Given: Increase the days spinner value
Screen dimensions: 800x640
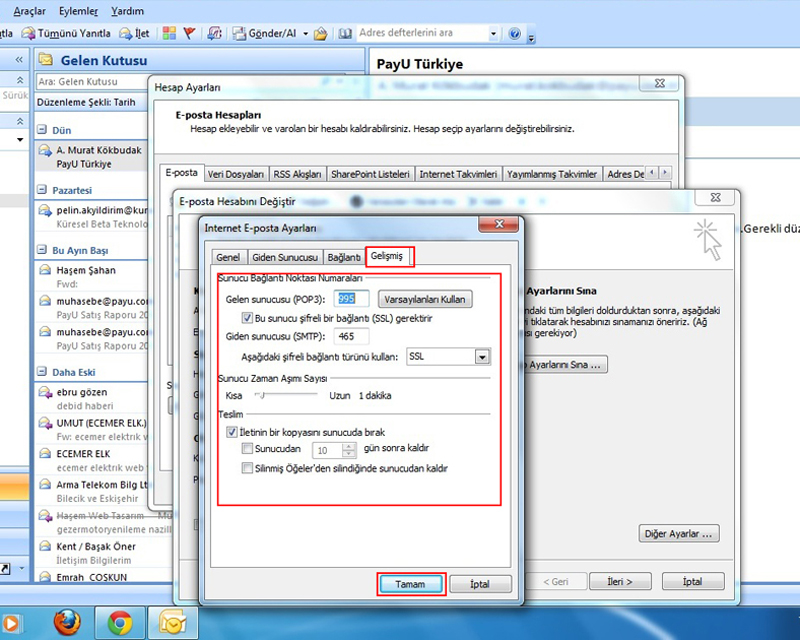Looking at the screenshot, I should point(349,446).
